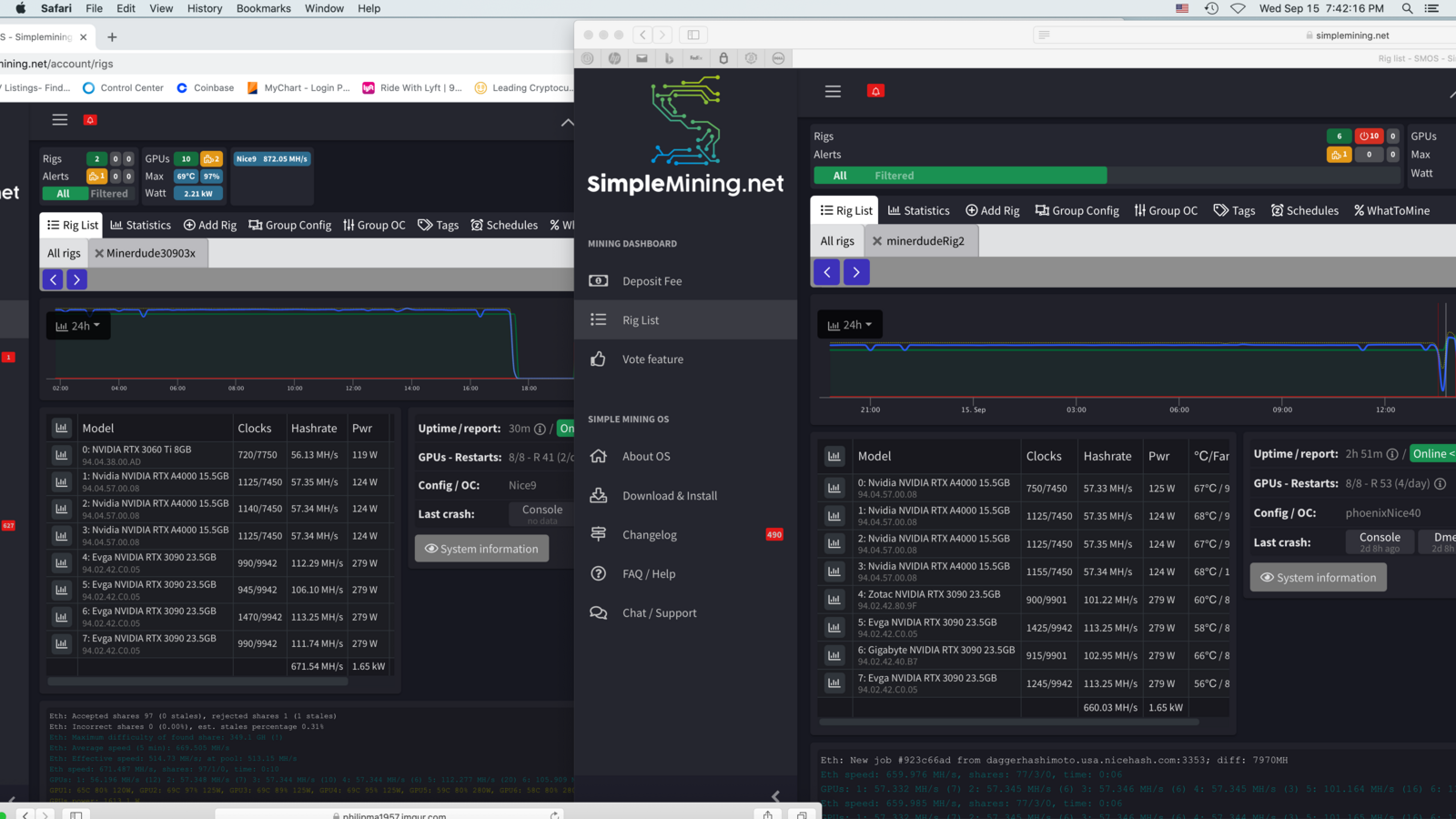The height and width of the screenshot is (819, 1456).
Task: Open hamburger menu in right window
Action: (x=833, y=91)
